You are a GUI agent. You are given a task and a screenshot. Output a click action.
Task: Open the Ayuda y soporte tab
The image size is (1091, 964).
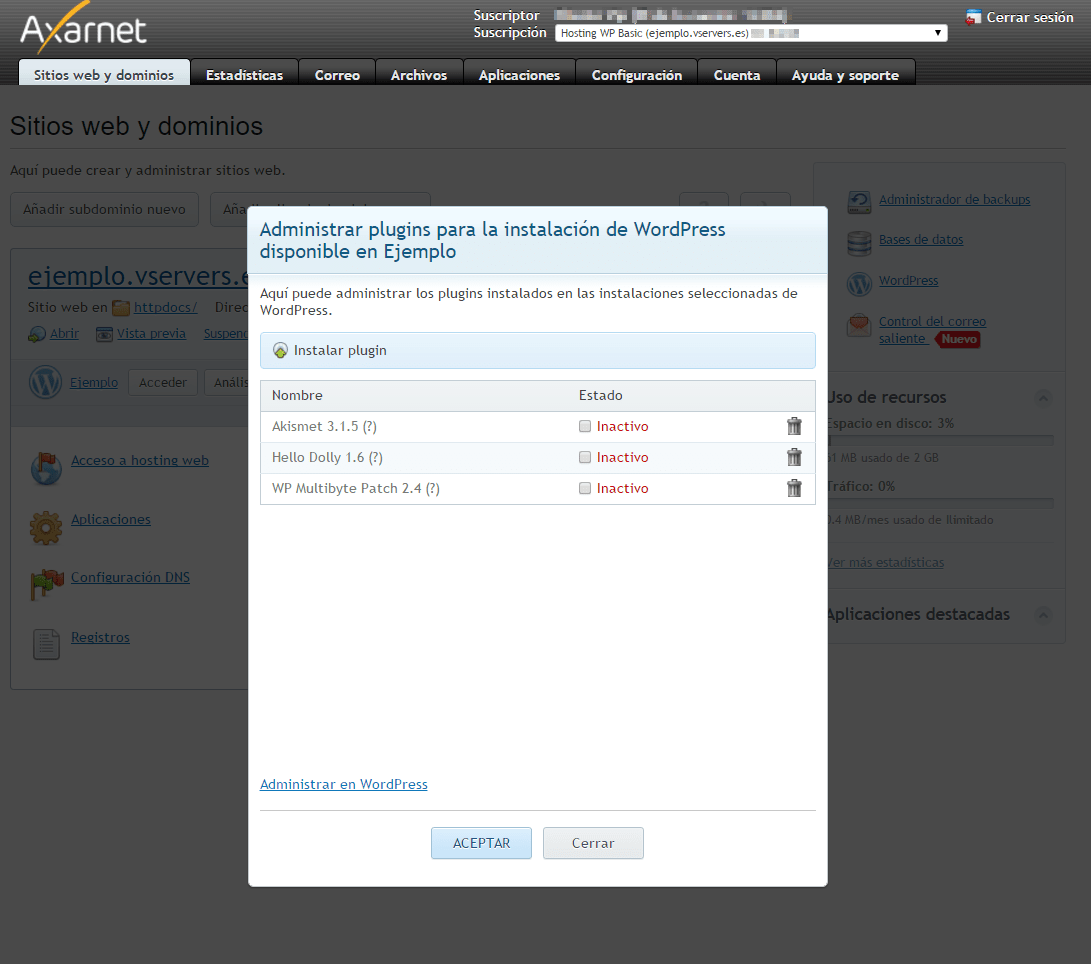coord(845,74)
